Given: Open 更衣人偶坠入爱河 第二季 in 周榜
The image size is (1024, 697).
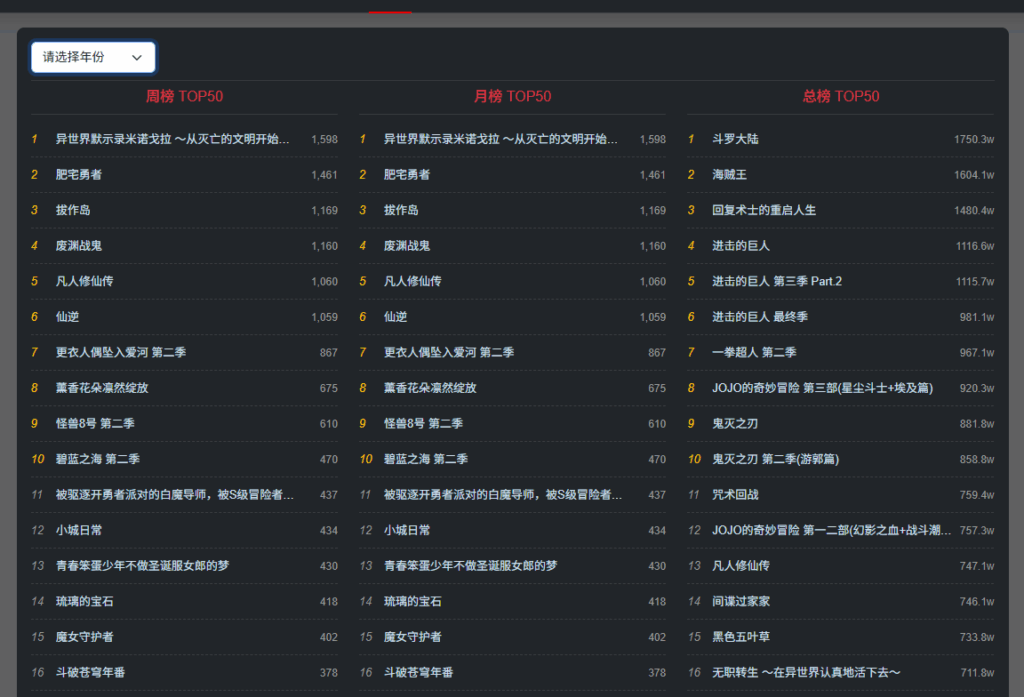Looking at the screenshot, I should 121,352.
